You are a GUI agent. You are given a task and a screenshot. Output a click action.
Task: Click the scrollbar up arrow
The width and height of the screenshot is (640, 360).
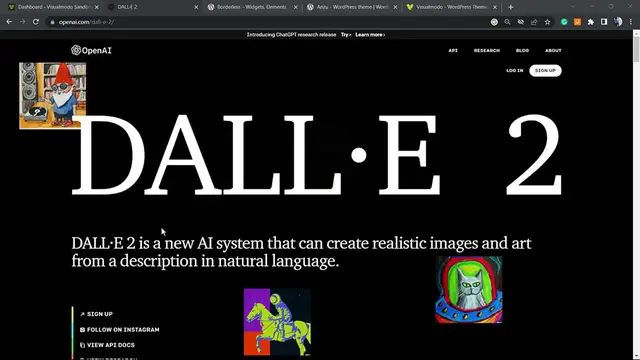pyautogui.click(x=636, y=33)
